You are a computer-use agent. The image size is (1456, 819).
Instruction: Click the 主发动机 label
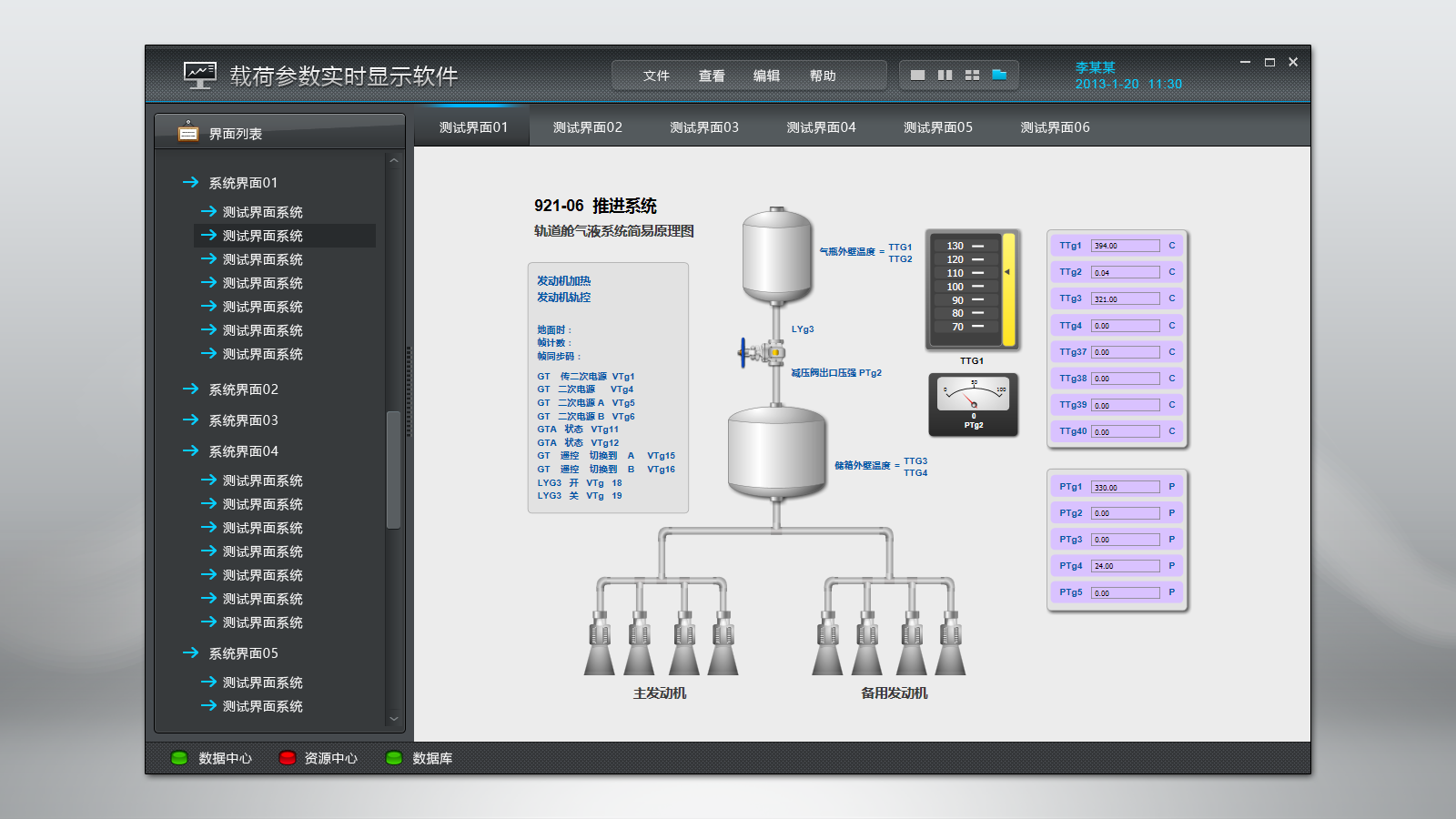pos(660,693)
